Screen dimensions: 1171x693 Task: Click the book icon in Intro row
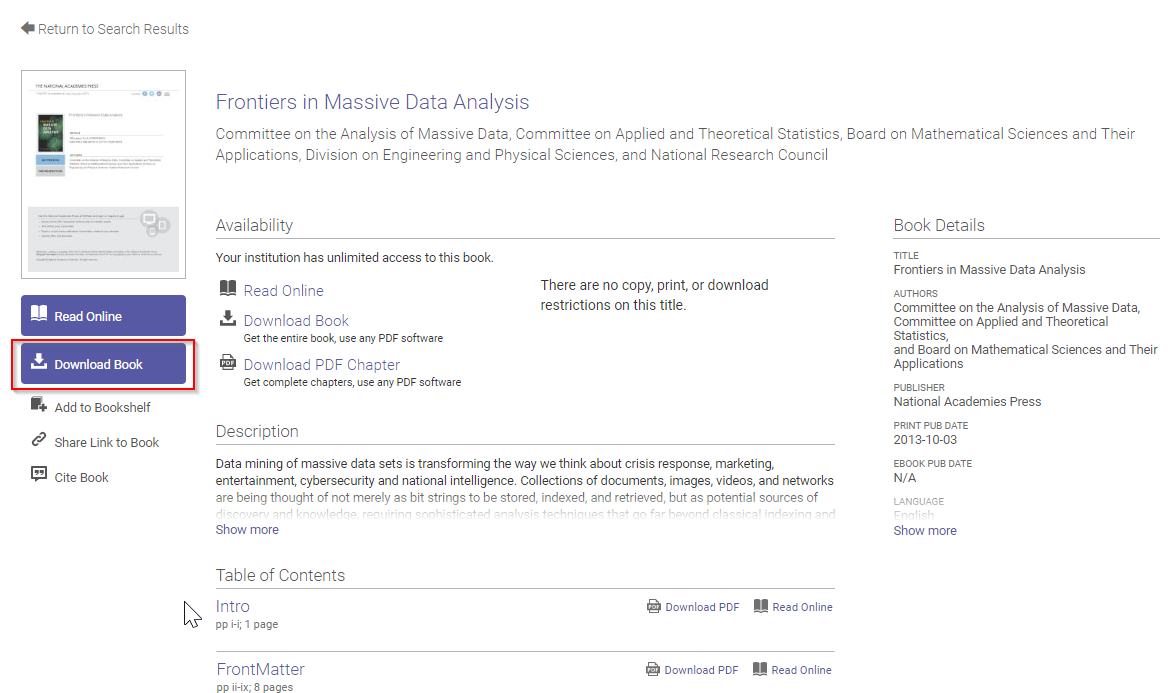pos(761,606)
